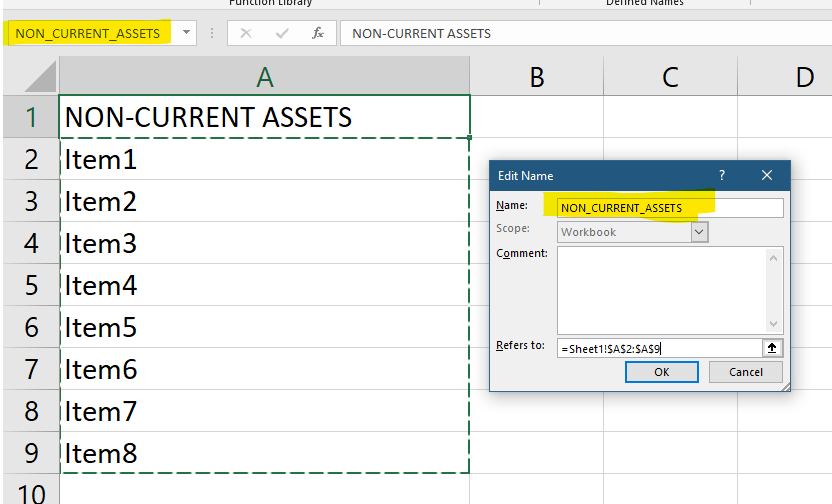
Task: Click empty cell C1
Action: [x=670, y=117]
